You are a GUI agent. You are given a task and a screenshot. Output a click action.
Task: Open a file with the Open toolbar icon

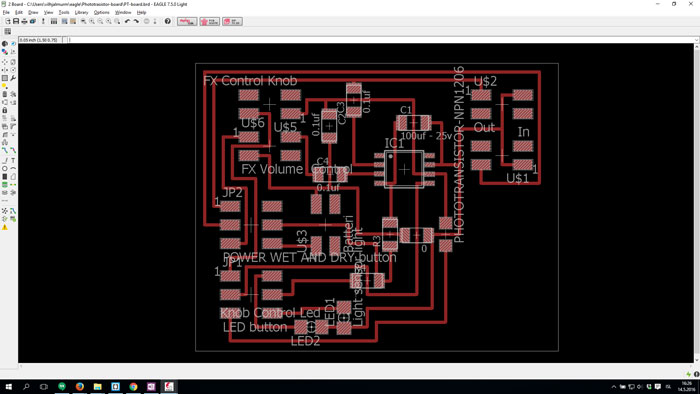click(8, 21)
